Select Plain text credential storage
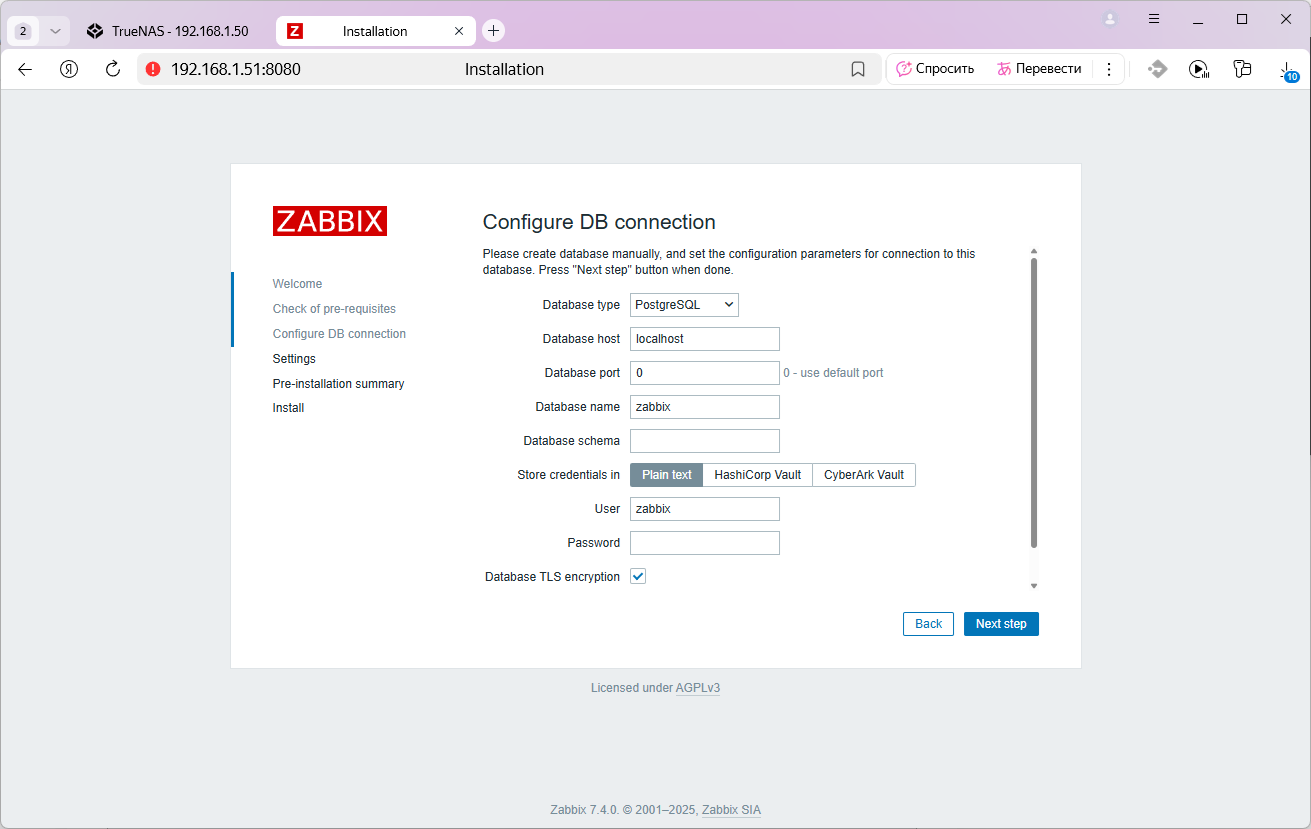Screen dimensions: 1311x829 click(667, 475)
